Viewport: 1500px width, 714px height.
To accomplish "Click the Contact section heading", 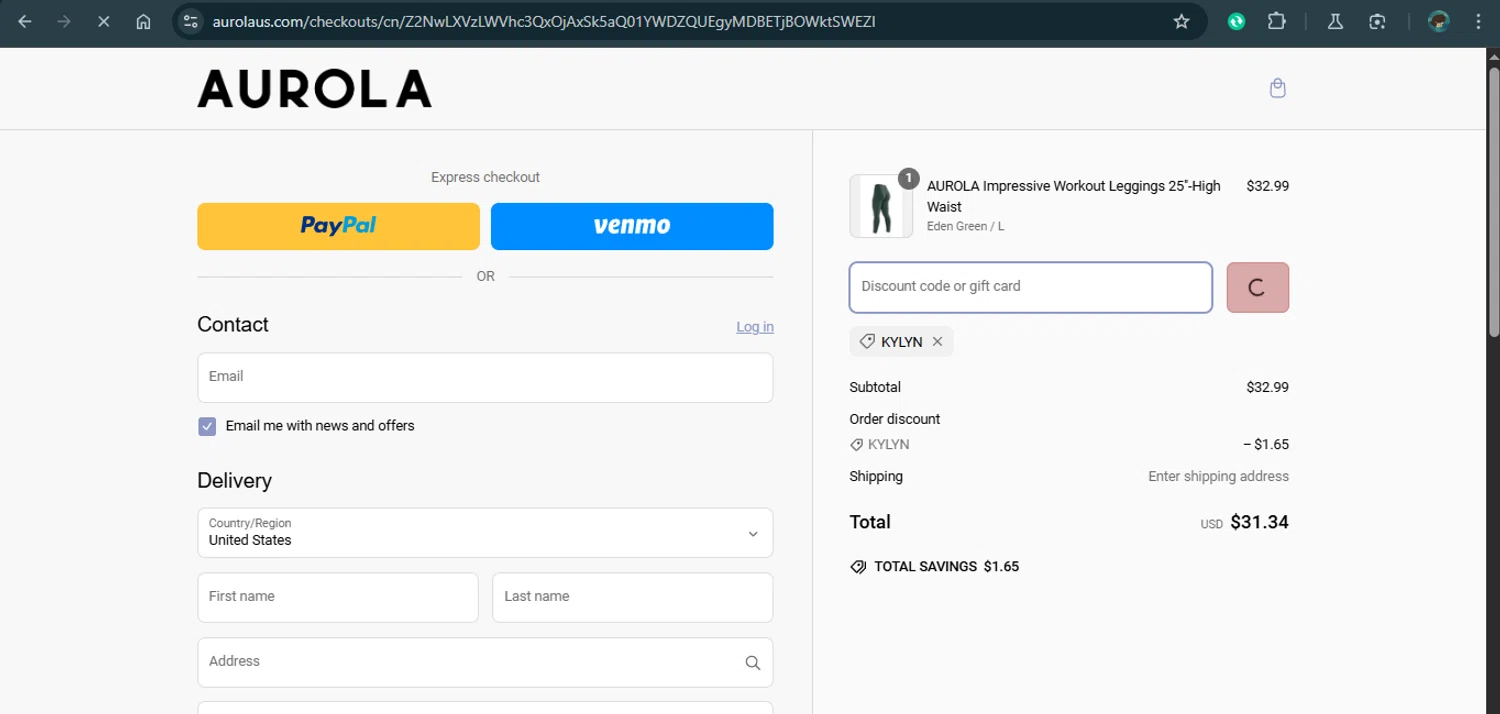I will point(233,325).
